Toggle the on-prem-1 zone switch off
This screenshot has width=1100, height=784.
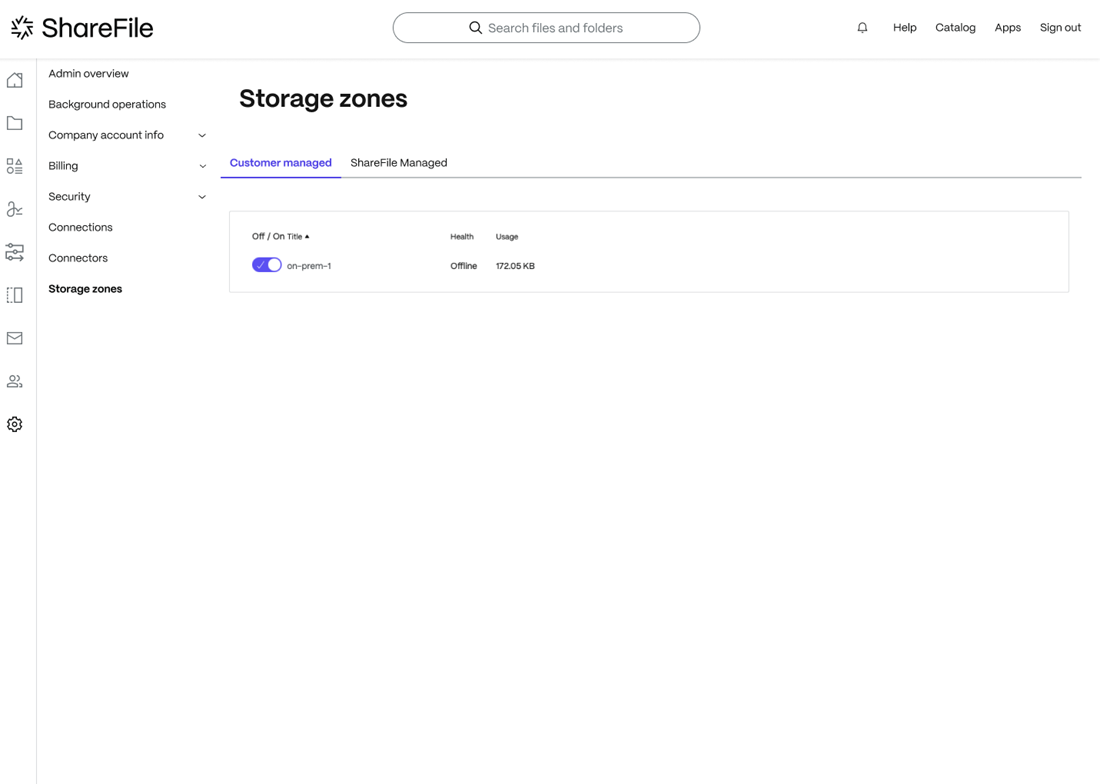[x=267, y=265]
